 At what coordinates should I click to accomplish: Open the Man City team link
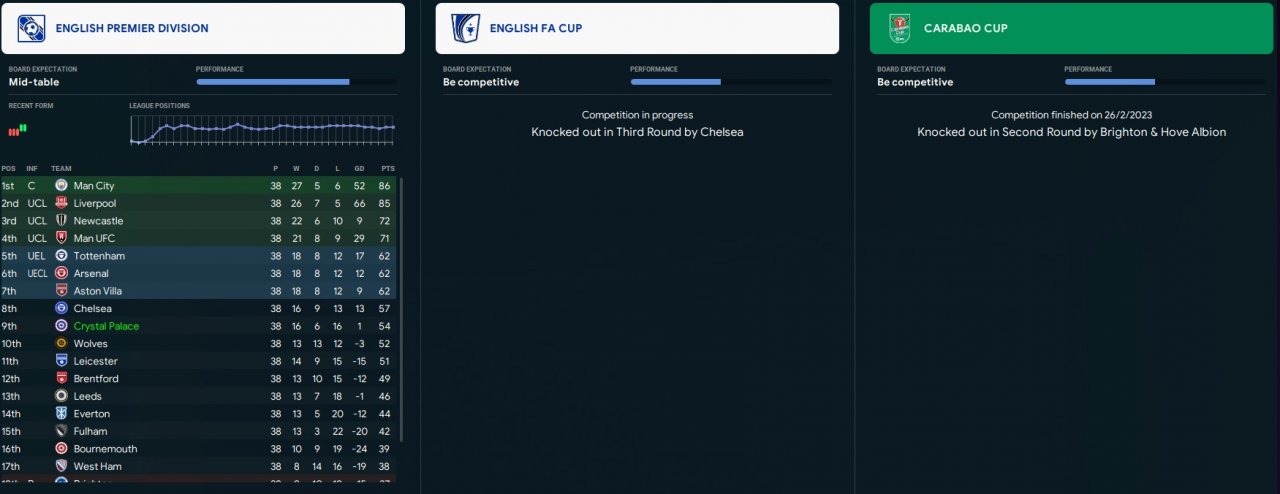(94, 186)
